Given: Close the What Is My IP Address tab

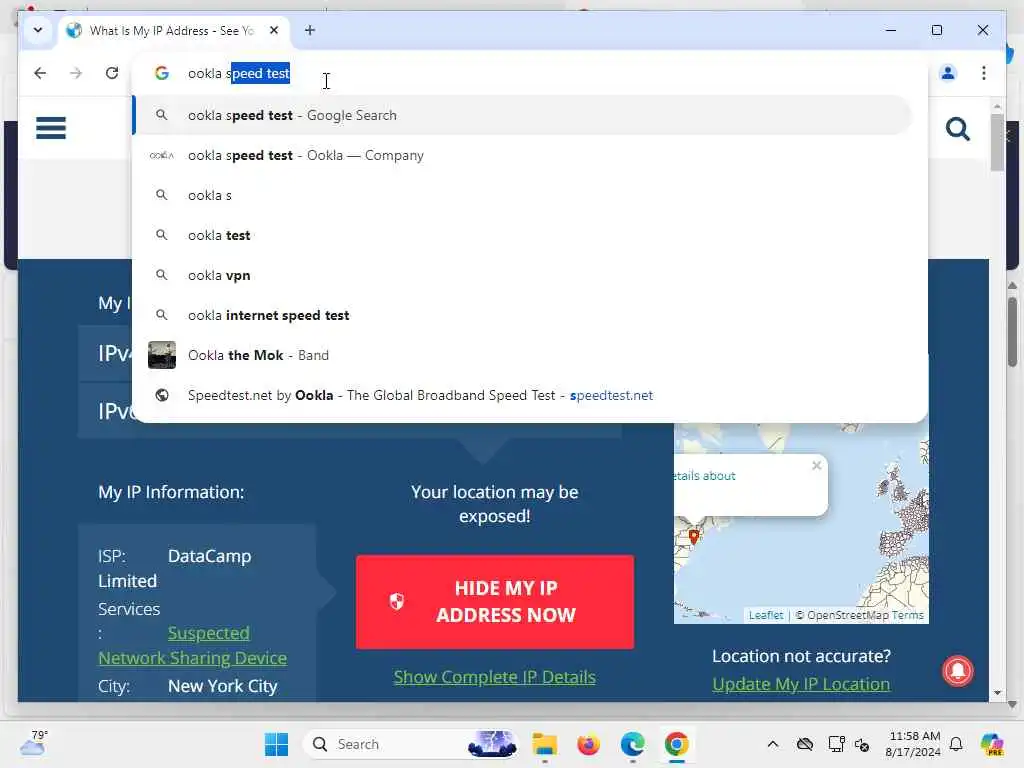Looking at the screenshot, I should (x=274, y=30).
